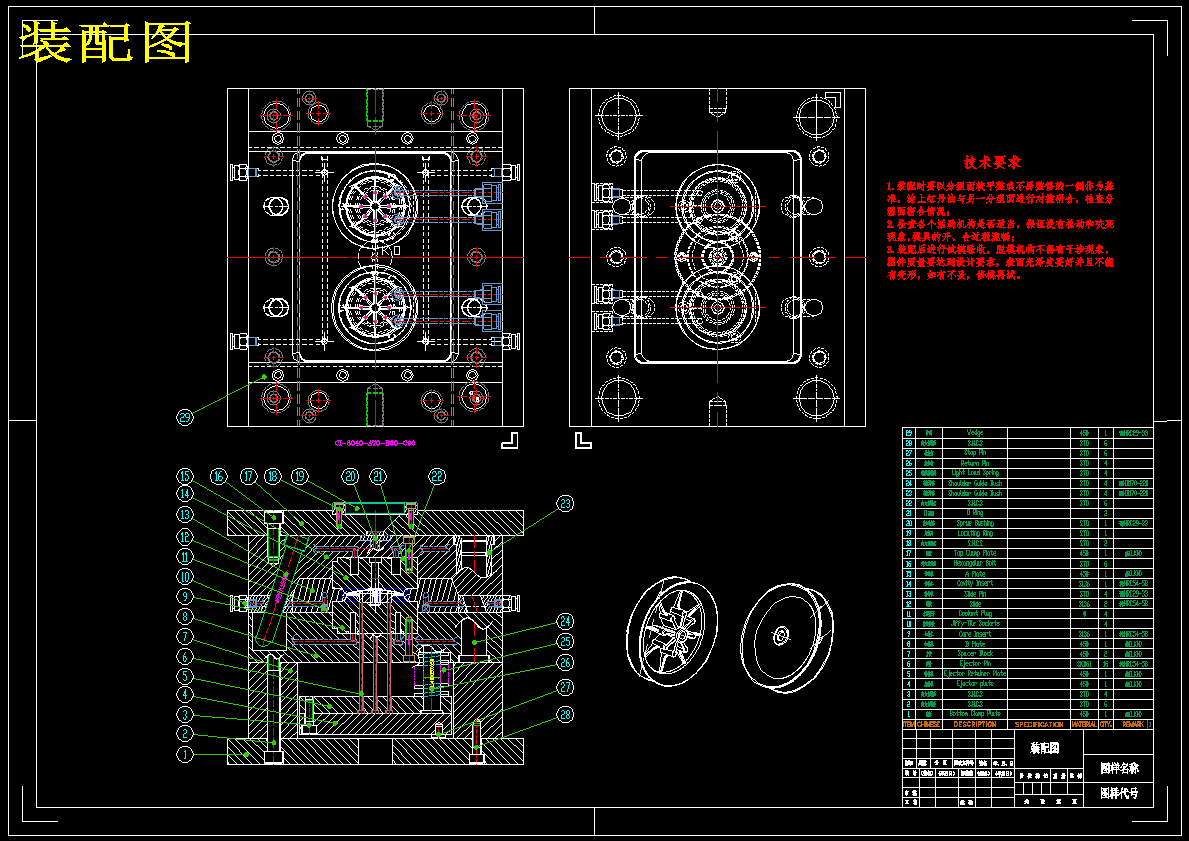Select balloon callout 1 on section view
Image resolution: width=1189 pixels, height=841 pixels.
coord(185,754)
